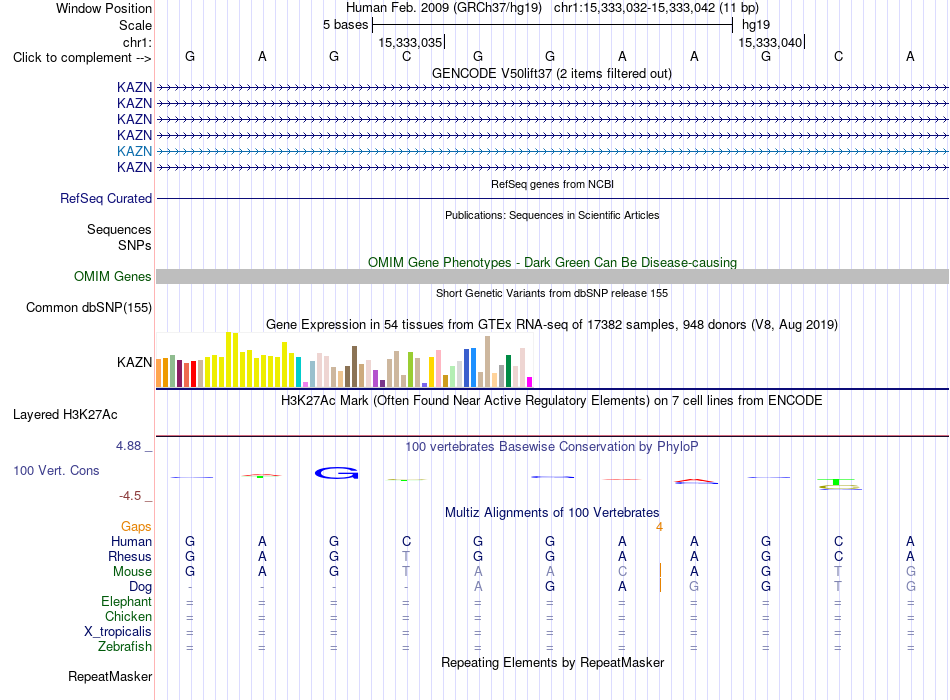Screen dimensions: 950x700
Task: Click the RepeatMasker track label
Action: (110, 676)
